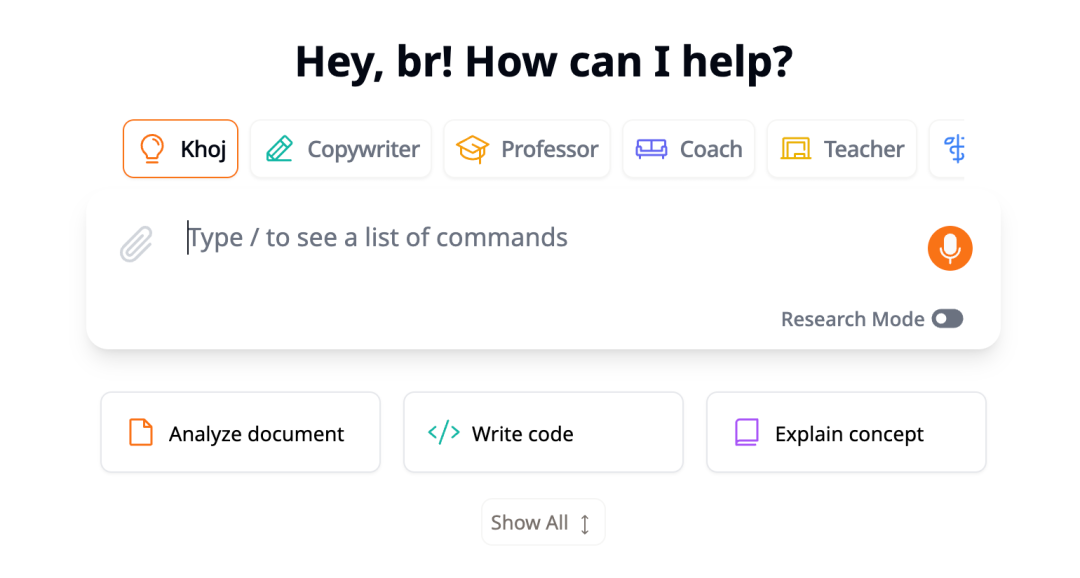The width and height of the screenshot is (1080, 578).
Task: Select the Explain concept suggestion
Action: [x=847, y=433]
